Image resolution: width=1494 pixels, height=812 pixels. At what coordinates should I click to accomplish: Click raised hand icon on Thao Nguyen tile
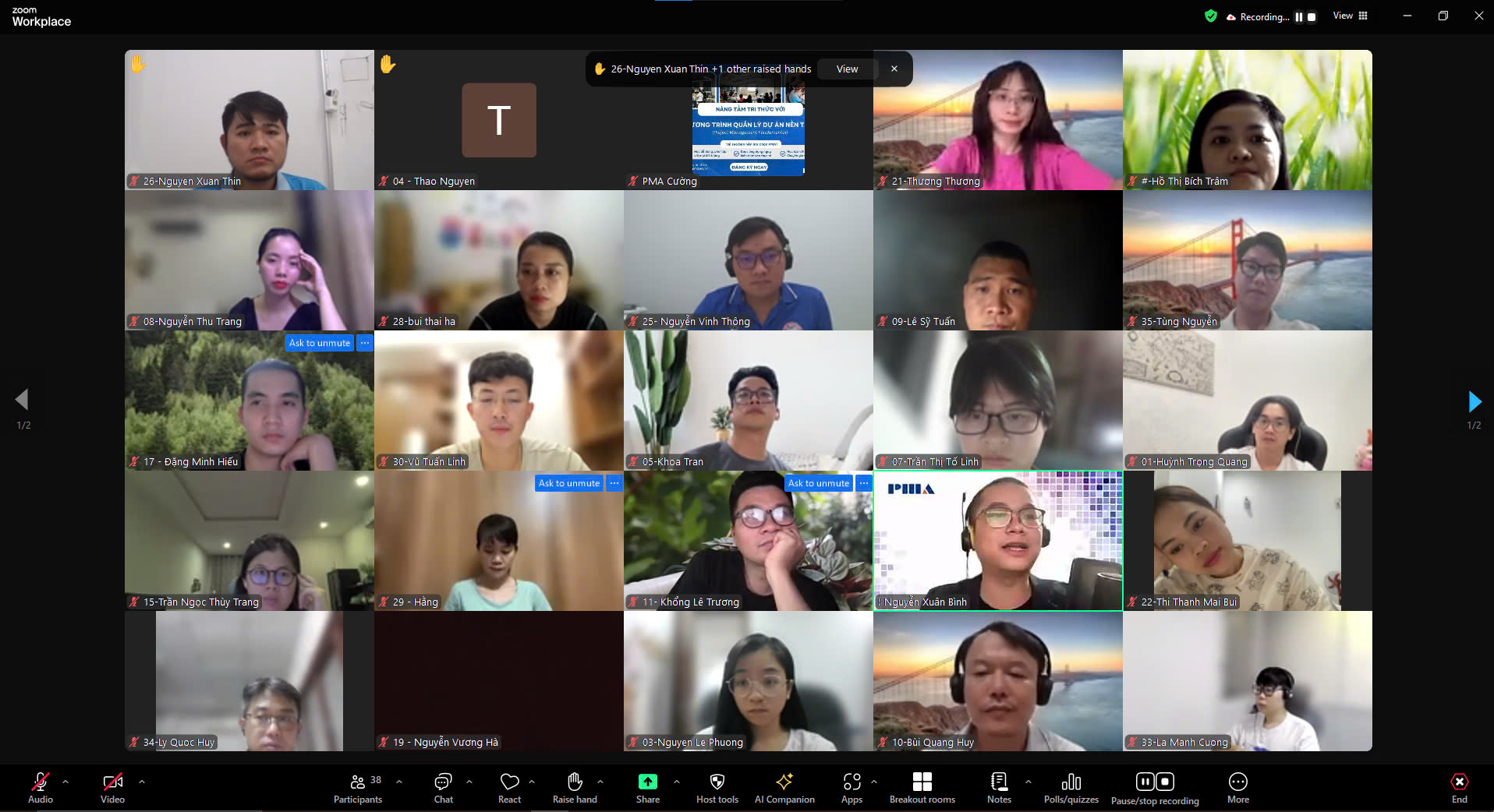(x=388, y=64)
